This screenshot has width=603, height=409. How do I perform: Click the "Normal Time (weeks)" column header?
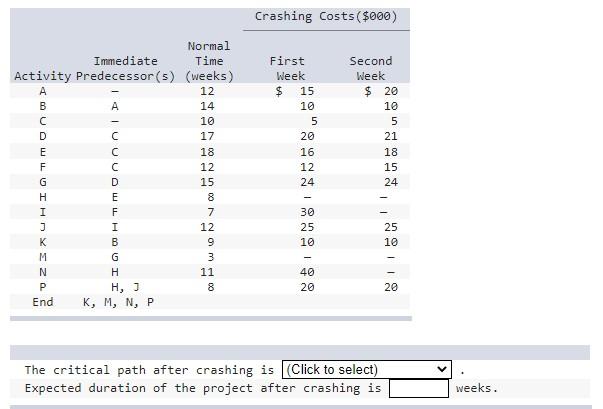click(209, 61)
